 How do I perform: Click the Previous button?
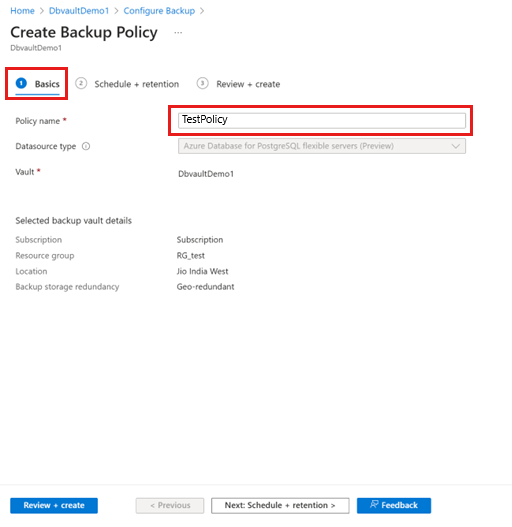pos(170,505)
